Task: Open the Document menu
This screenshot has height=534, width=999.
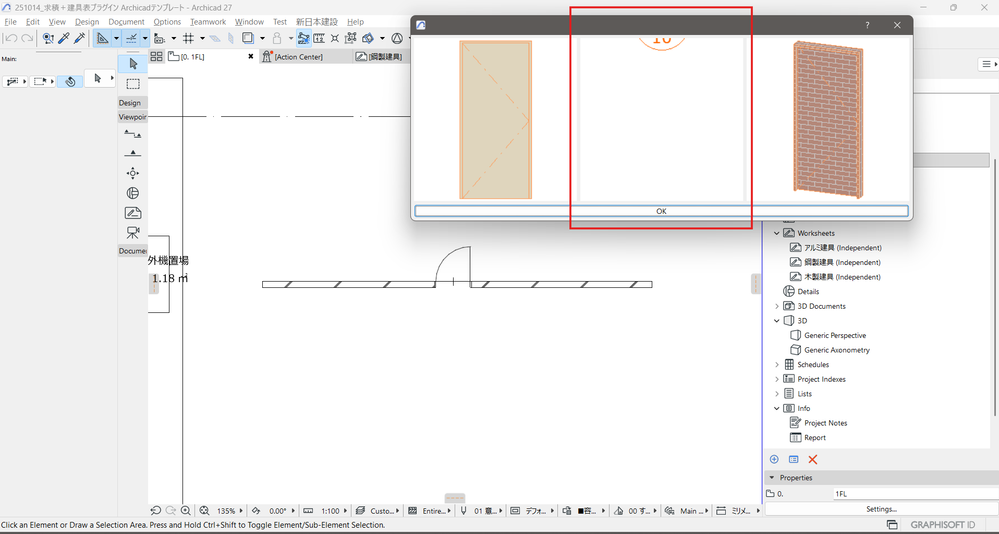Action: pos(126,22)
